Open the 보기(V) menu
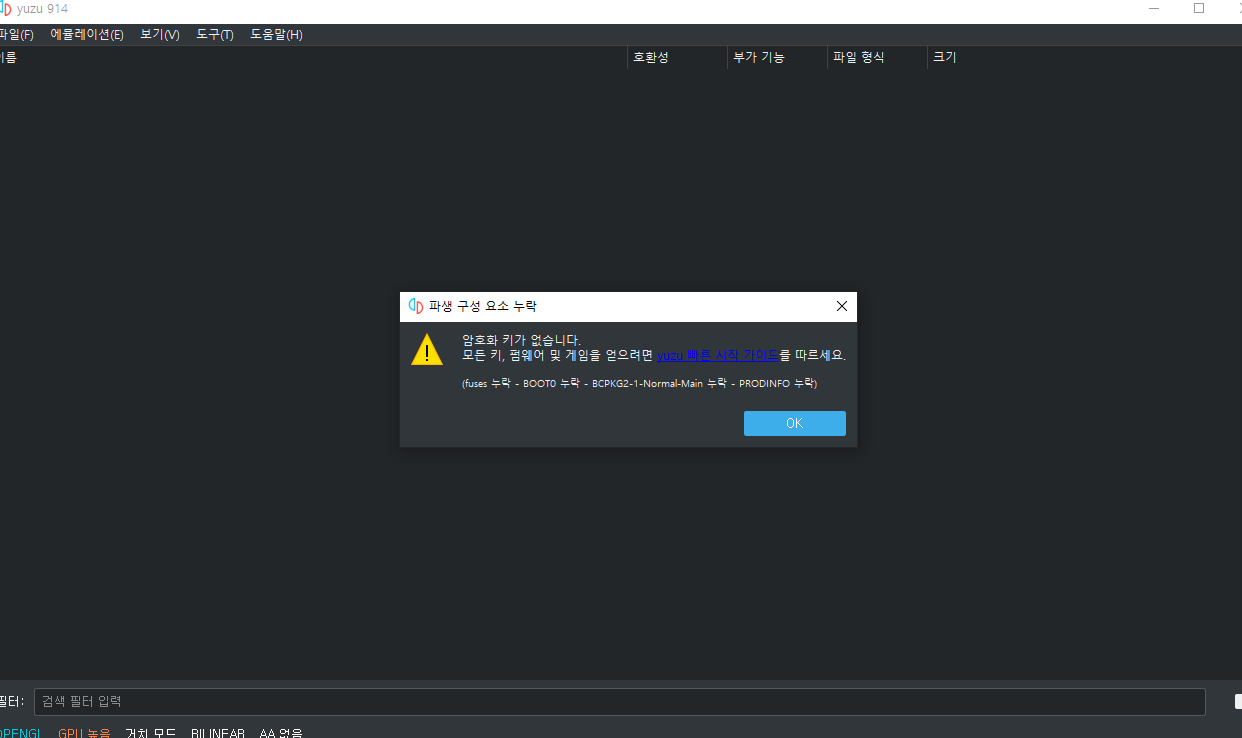Viewport: 1242px width, 738px height. [160, 35]
